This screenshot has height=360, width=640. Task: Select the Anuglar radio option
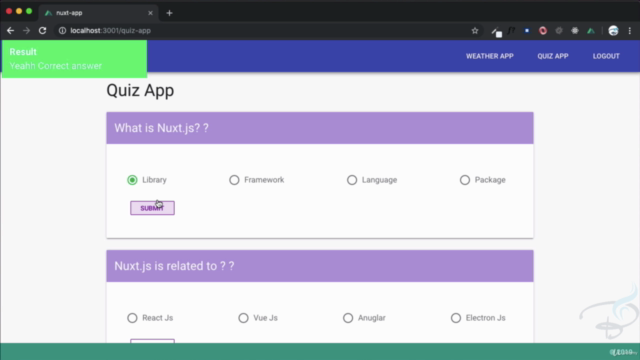click(348, 318)
